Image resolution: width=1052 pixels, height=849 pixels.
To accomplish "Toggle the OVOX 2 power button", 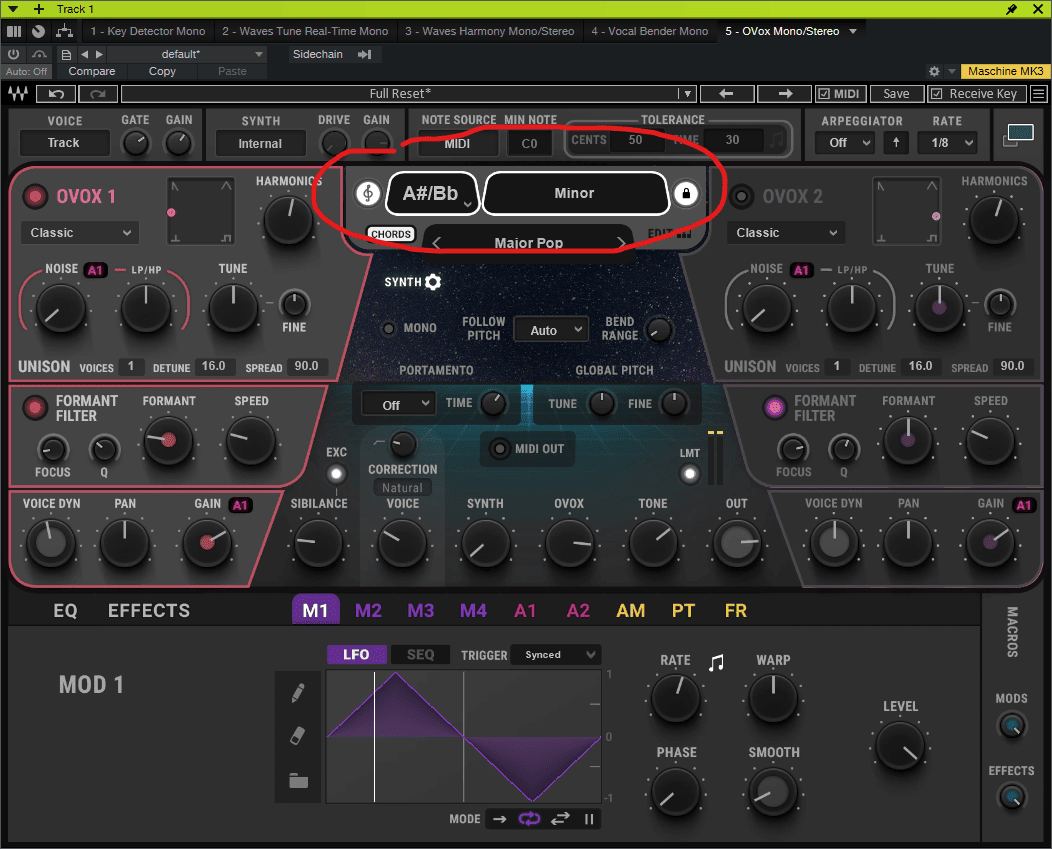I will click(741, 197).
